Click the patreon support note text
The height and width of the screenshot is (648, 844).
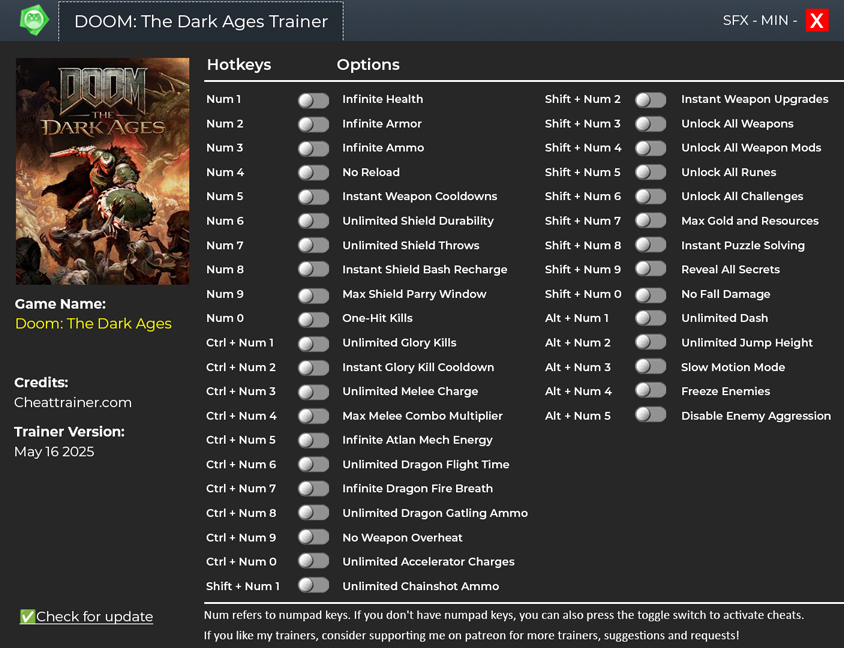(471, 636)
